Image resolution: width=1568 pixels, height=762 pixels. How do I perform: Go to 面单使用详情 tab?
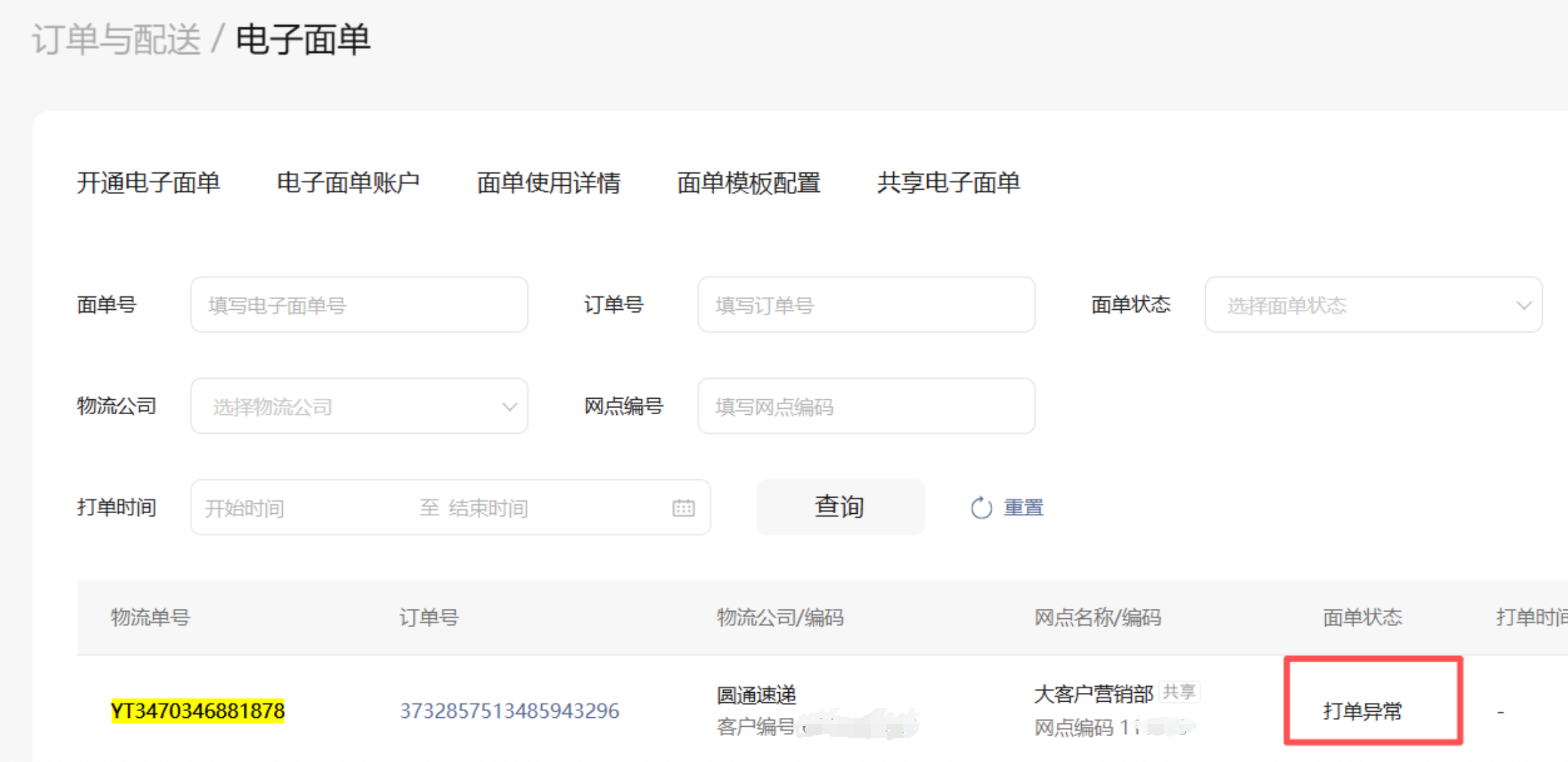point(548,183)
